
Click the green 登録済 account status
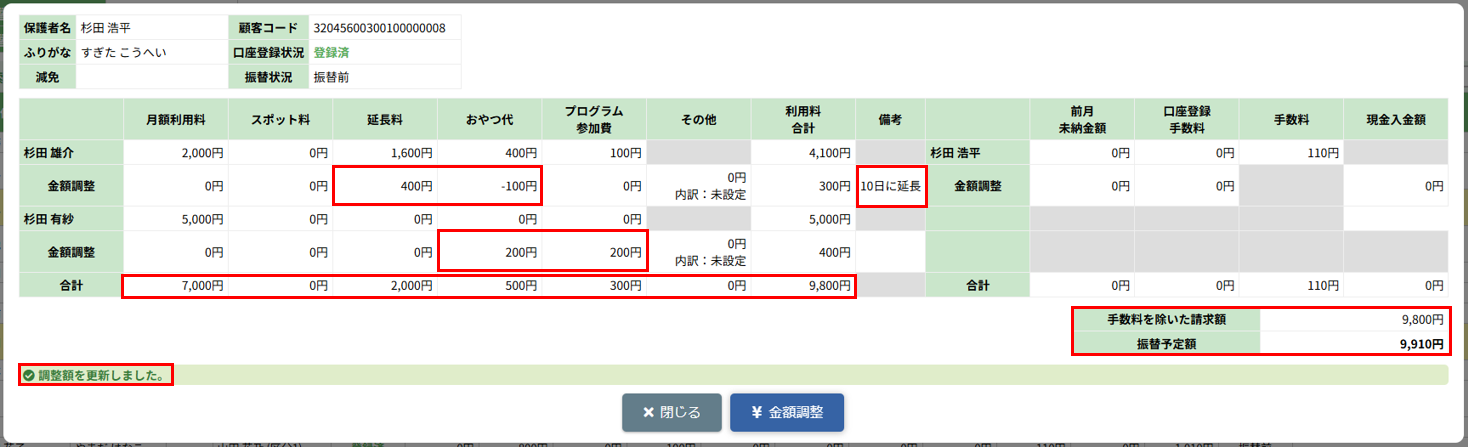[331, 52]
